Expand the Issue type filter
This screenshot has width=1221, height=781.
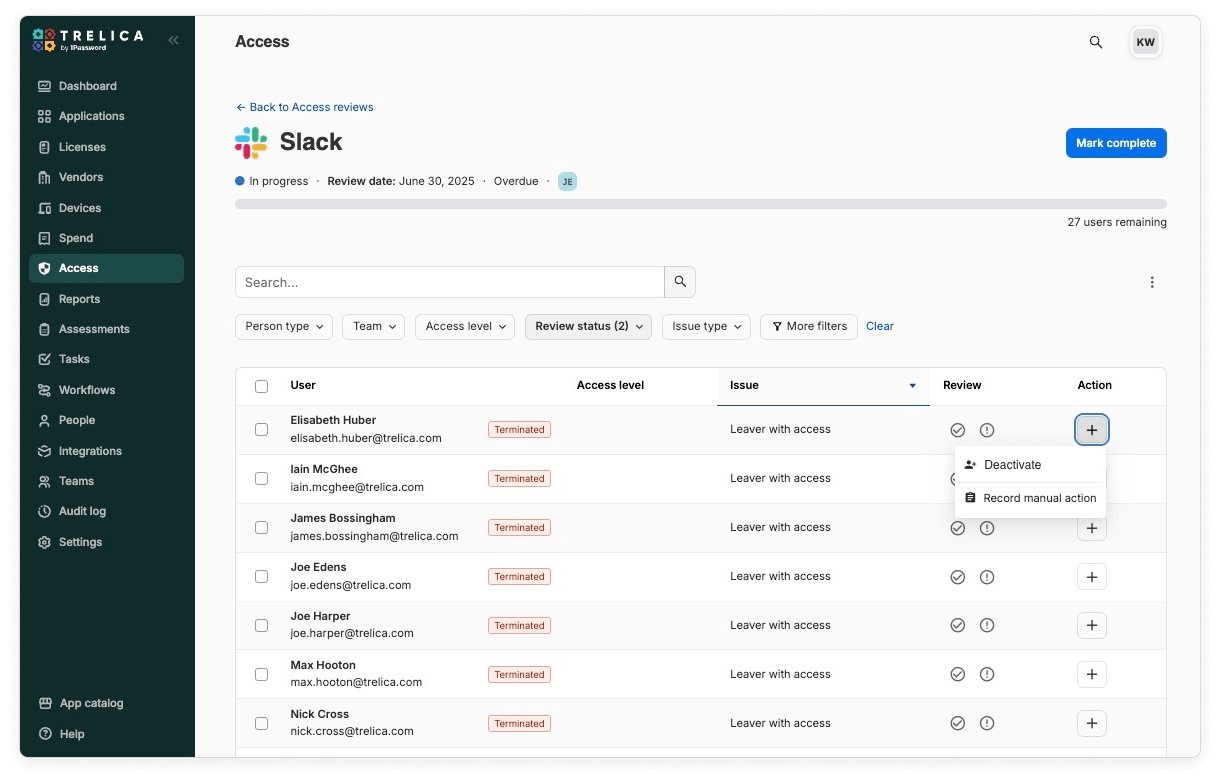[x=706, y=326]
